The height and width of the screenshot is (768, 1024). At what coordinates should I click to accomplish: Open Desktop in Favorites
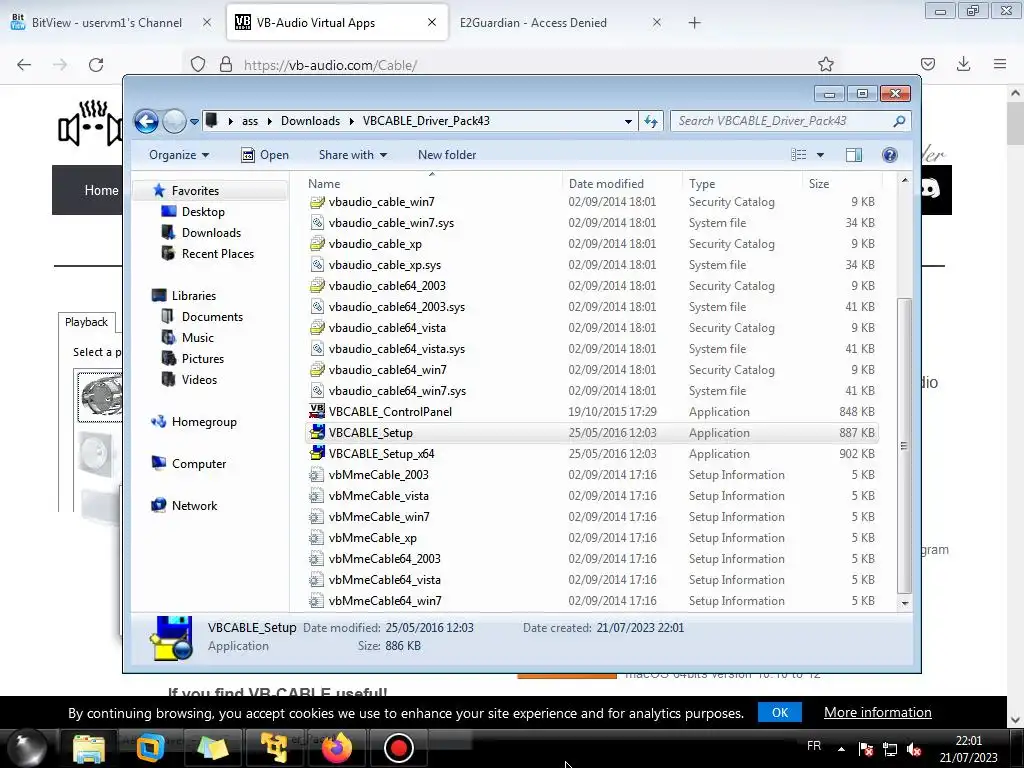coord(203,212)
